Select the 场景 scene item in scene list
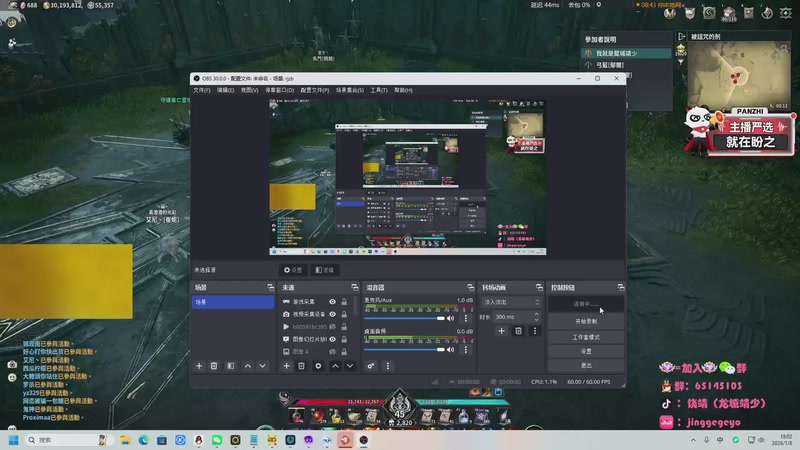The image size is (800, 450). 233,302
